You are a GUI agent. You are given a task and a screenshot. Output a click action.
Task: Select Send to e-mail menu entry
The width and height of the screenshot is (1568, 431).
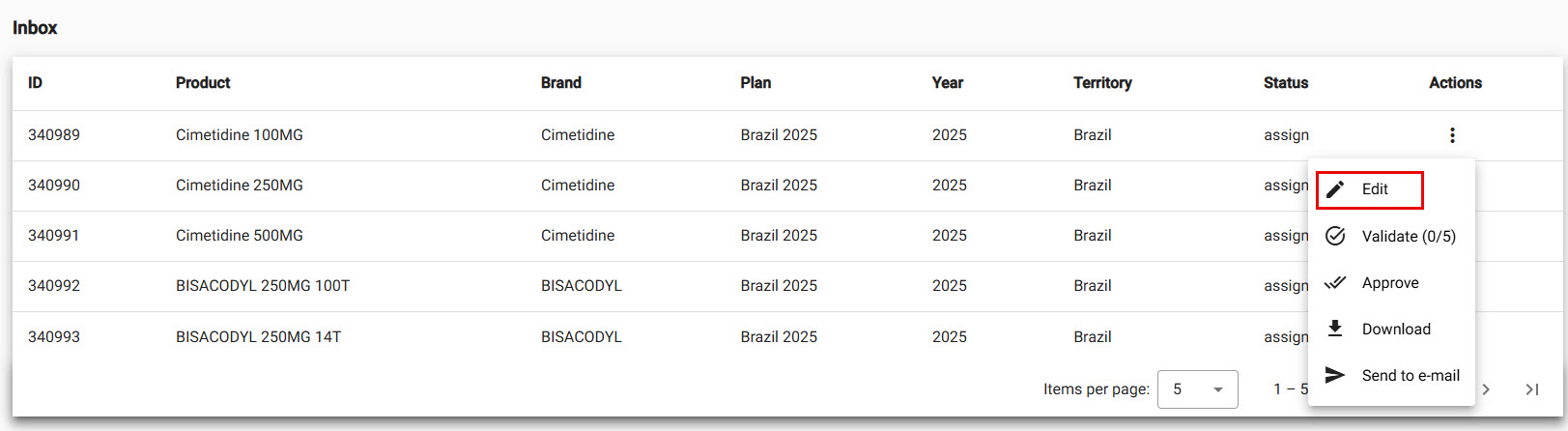tap(1410, 375)
